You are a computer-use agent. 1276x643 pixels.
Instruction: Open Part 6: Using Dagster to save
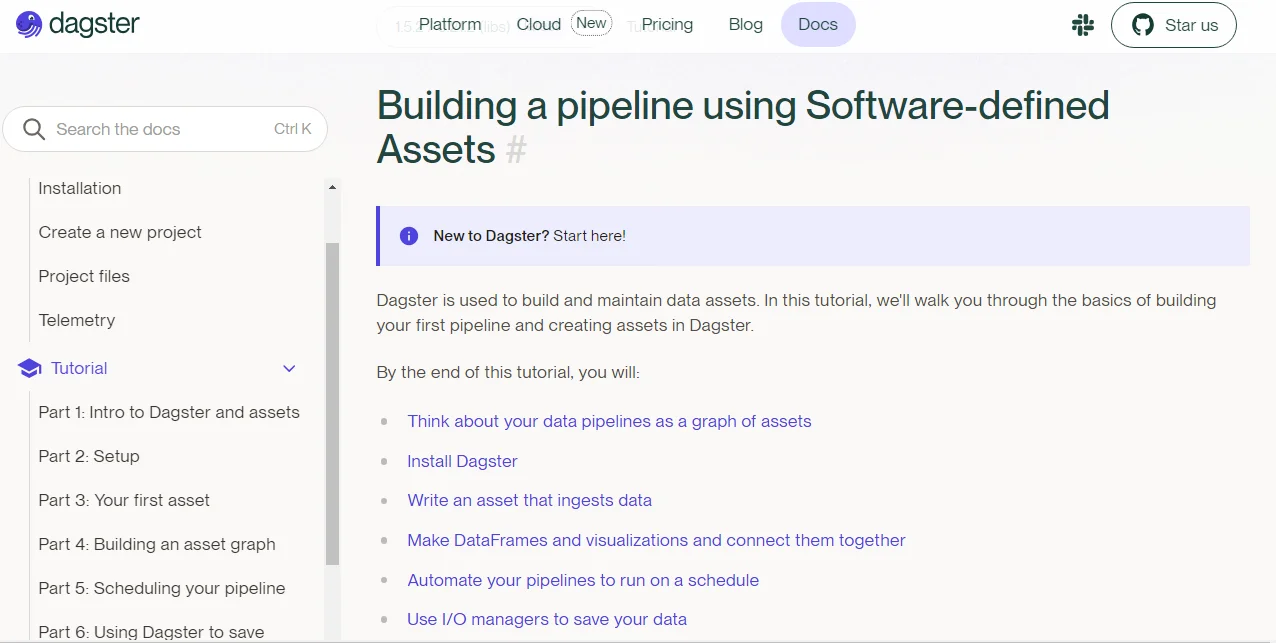[151, 632]
